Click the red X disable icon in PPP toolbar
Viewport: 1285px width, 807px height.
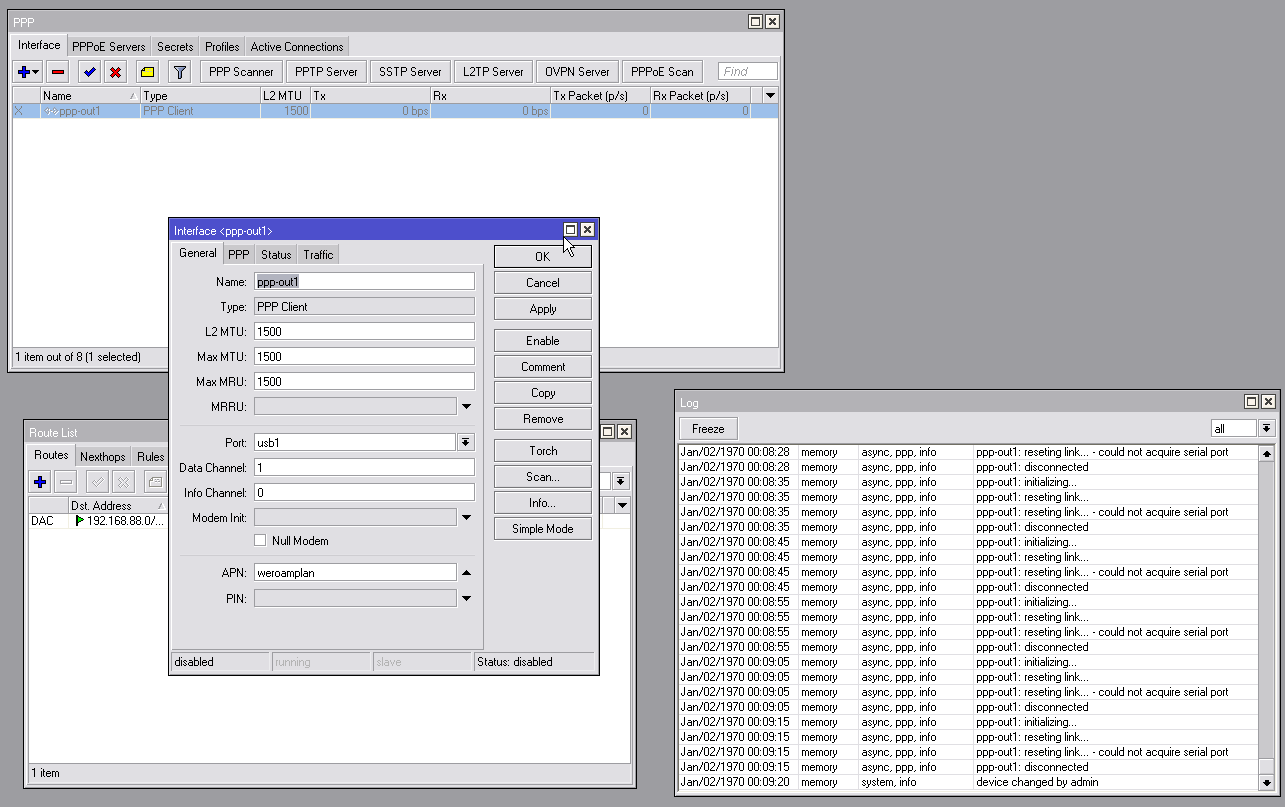coord(116,72)
